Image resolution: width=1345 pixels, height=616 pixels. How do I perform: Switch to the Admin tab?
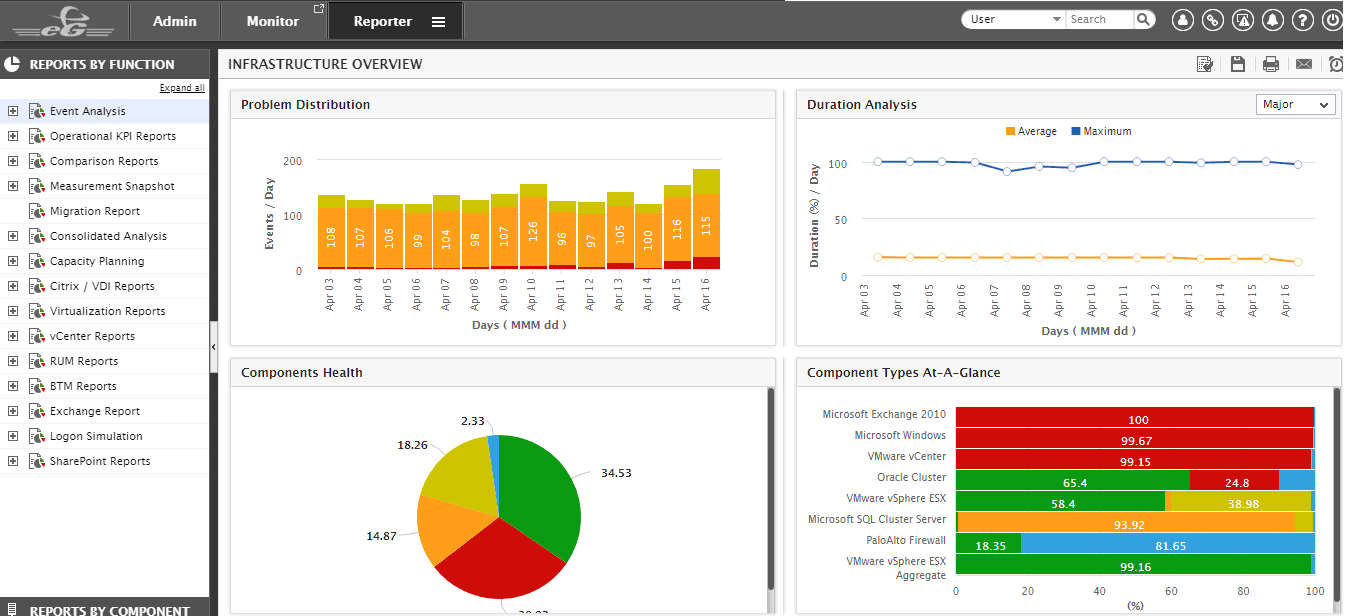(x=175, y=21)
